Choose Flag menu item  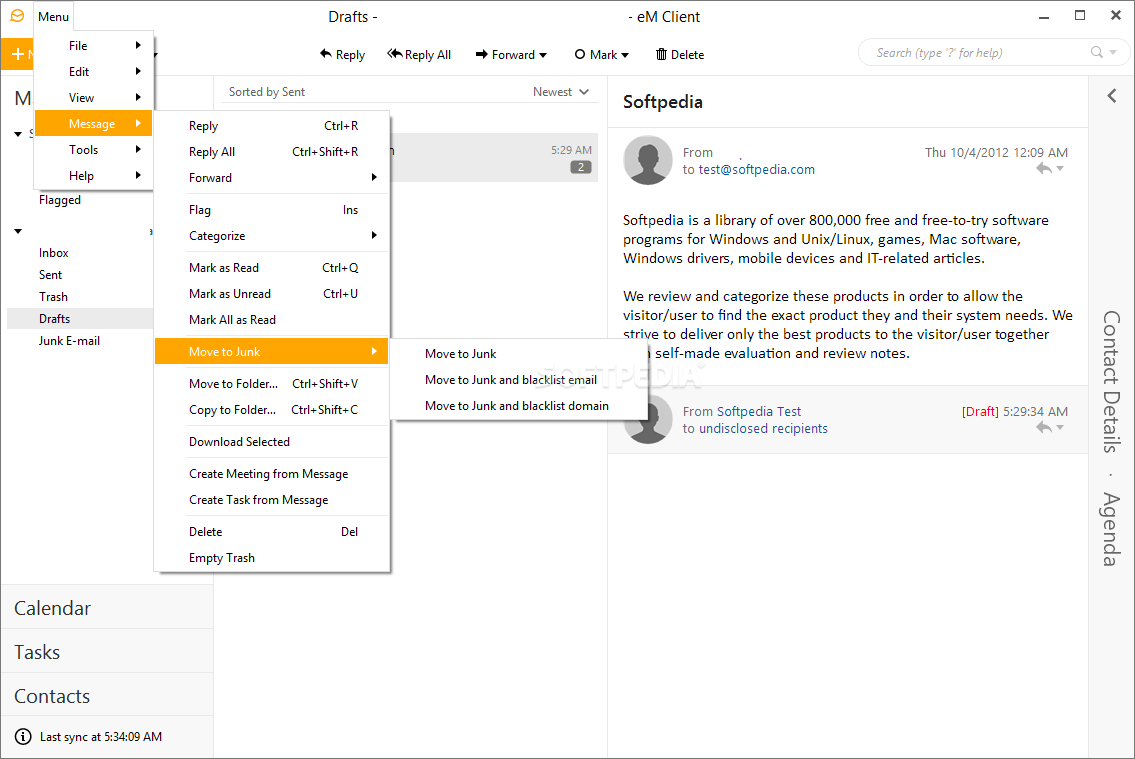(272, 210)
